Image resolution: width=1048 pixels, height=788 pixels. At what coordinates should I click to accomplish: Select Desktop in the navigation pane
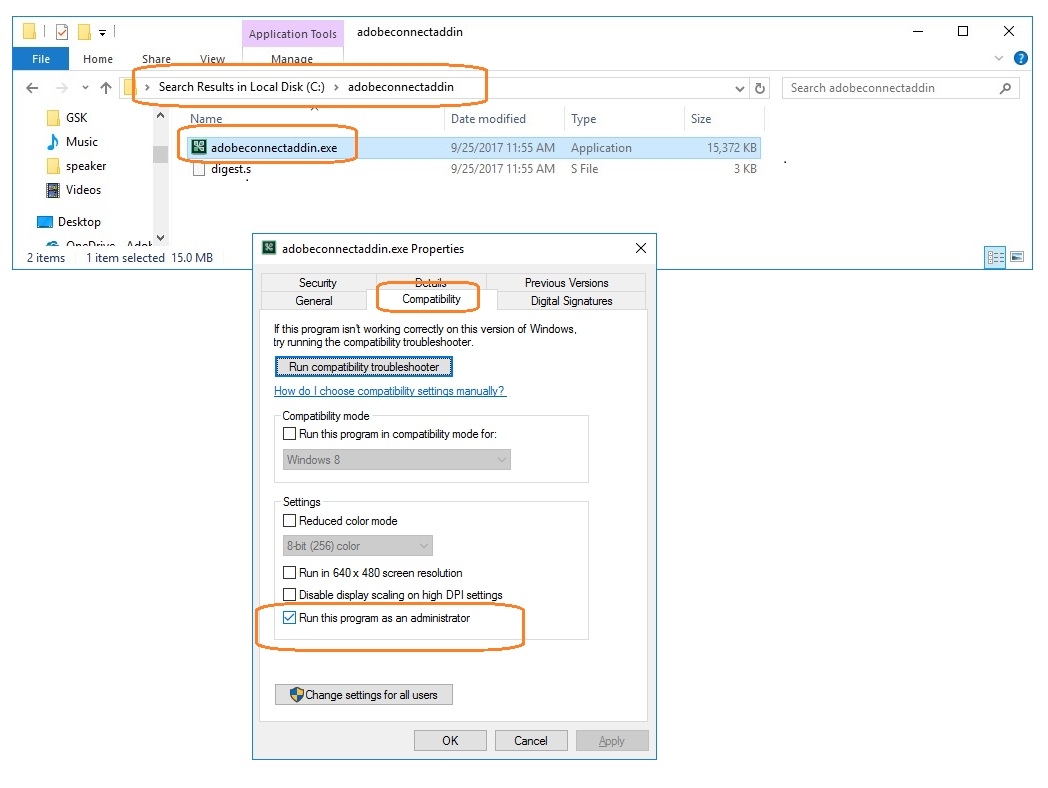tap(69, 222)
